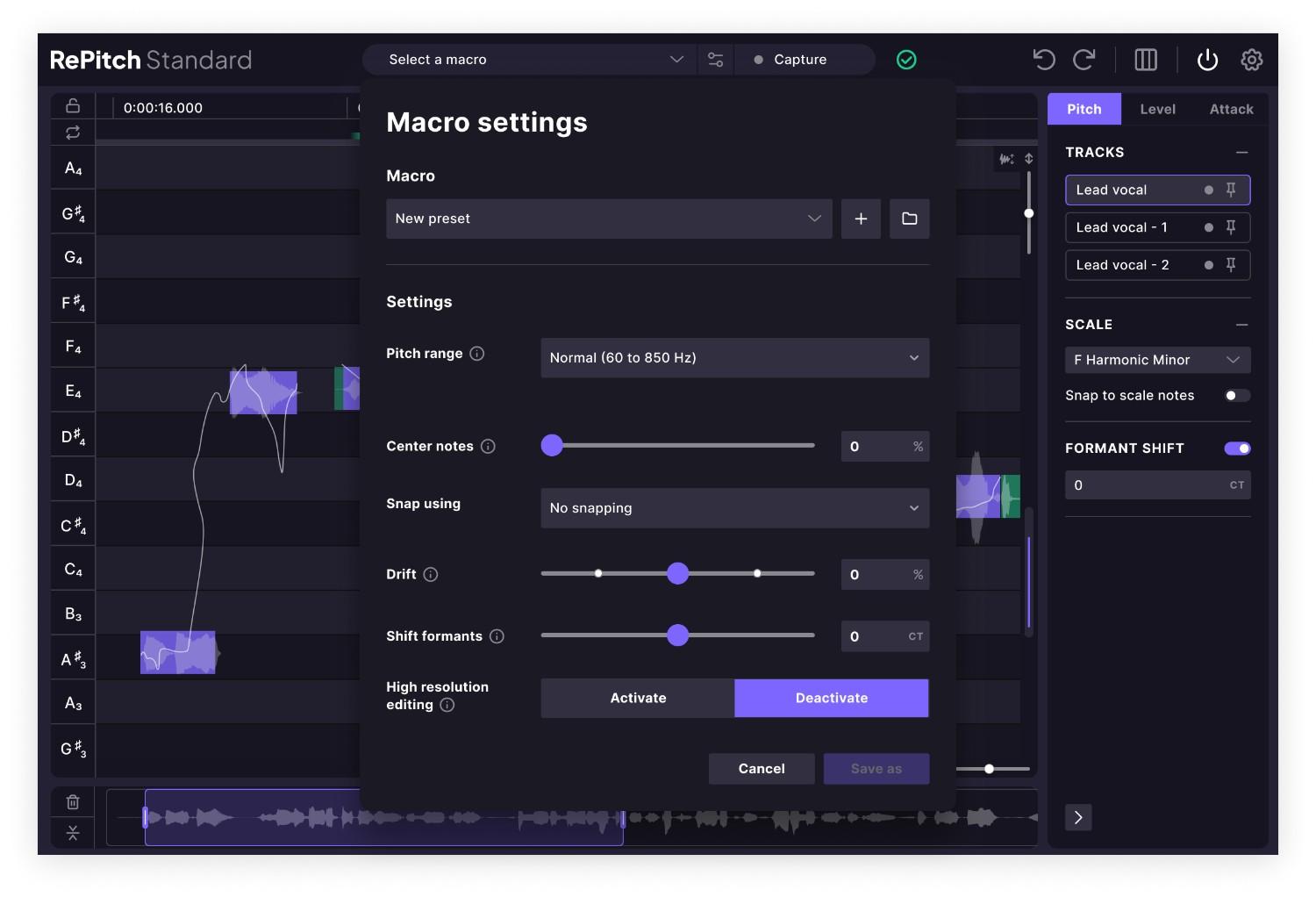1316x897 pixels.
Task: Click the macro options icon beside the macro selector
Action: pos(715,59)
